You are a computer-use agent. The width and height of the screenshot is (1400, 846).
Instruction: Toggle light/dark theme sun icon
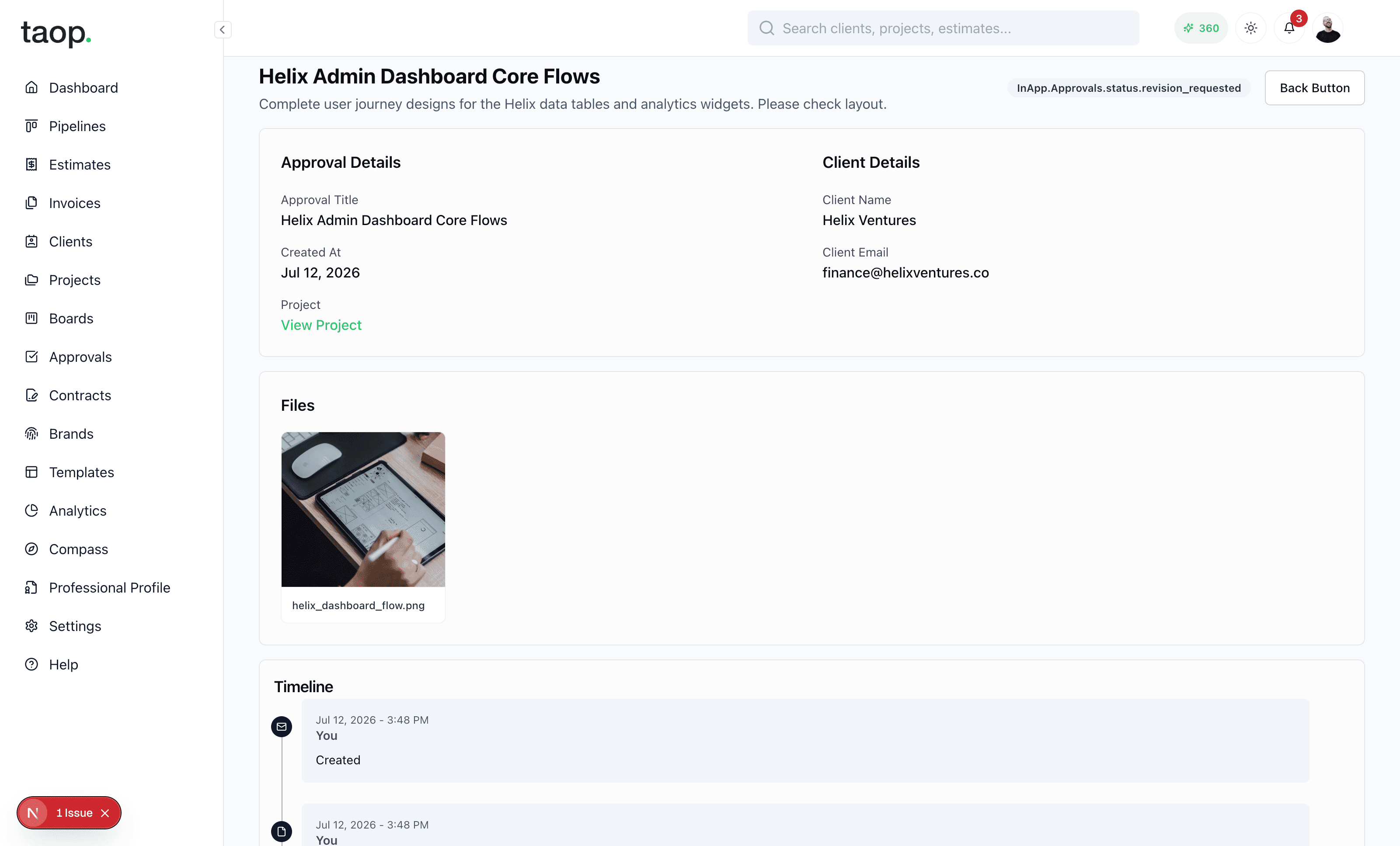[x=1250, y=28]
